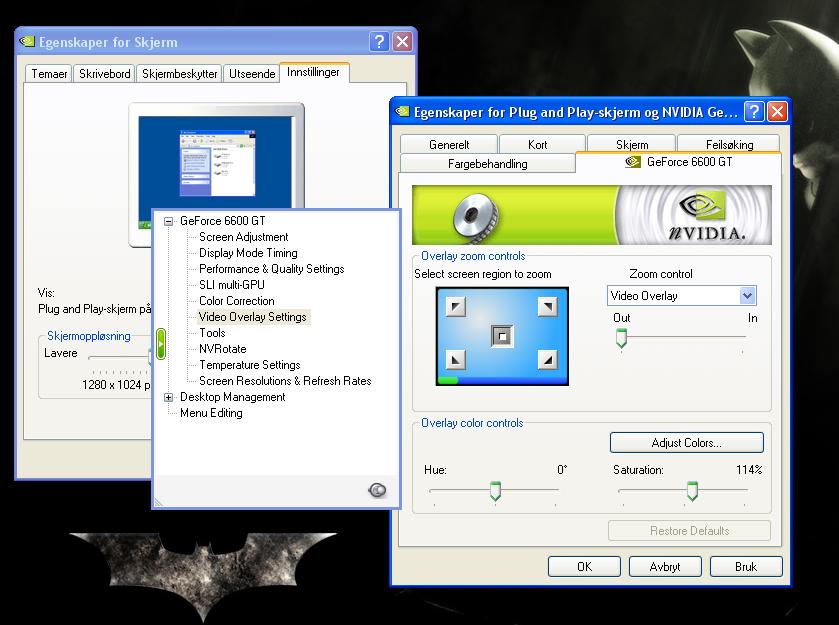Image resolution: width=839 pixels, height=625 pixels.
Task: Click the '1280 x 1024' resolution text
Action: pos(112,385)
